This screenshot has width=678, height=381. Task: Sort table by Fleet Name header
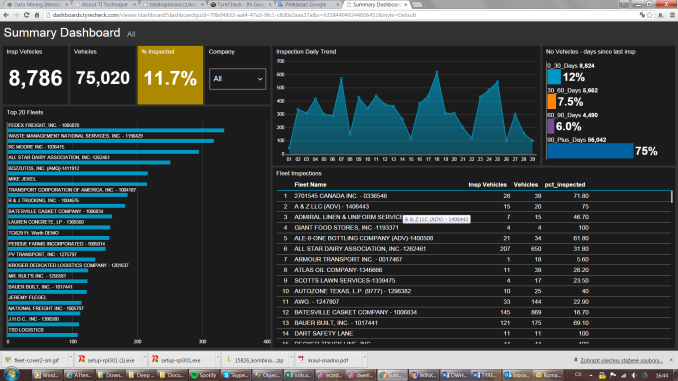(x=310, y=185)
